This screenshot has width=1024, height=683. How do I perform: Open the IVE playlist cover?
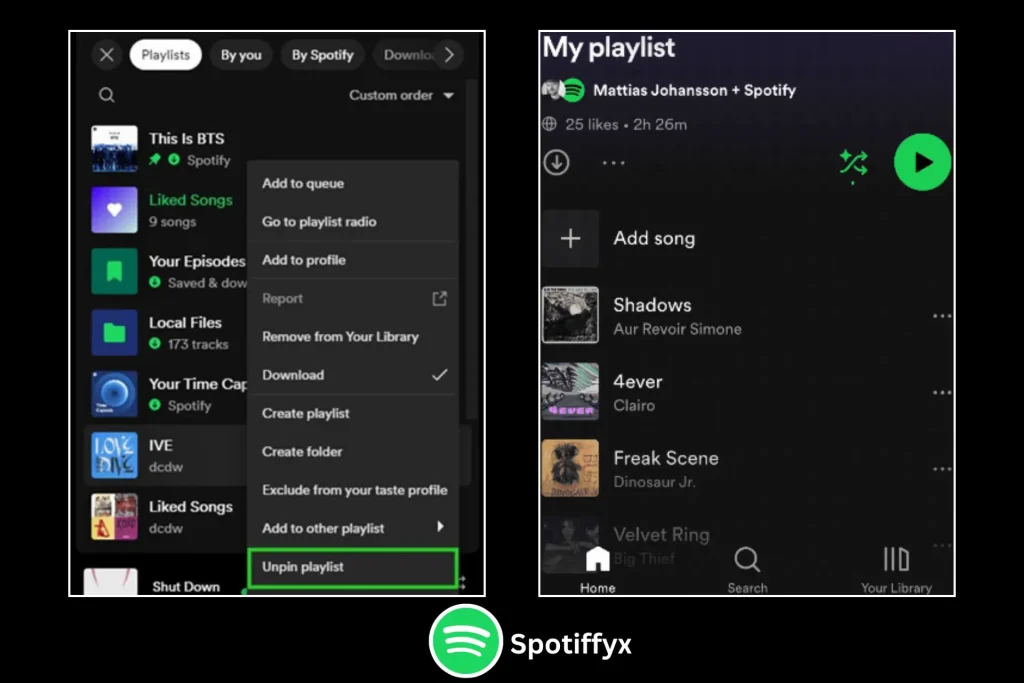(x=114, y=455)
